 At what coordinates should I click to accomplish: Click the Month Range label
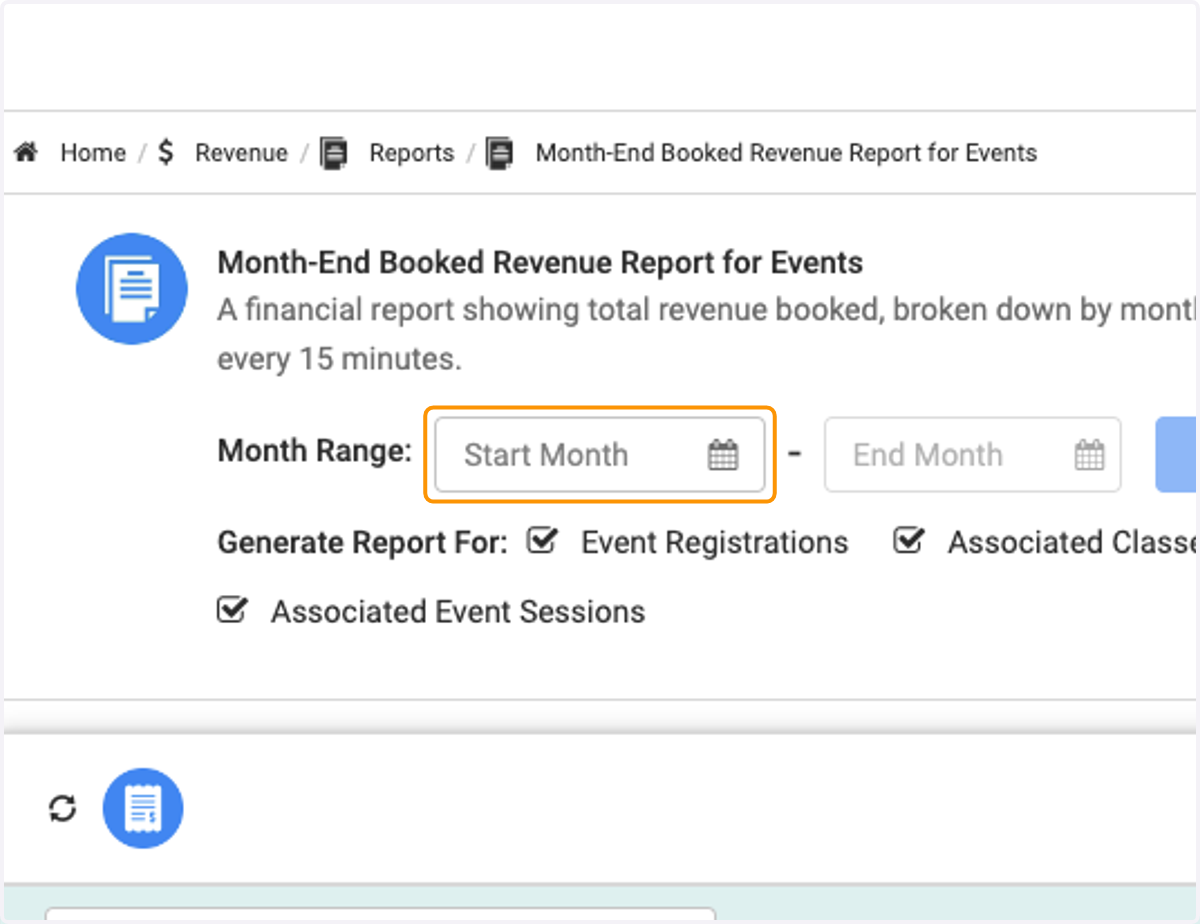tap(314, 451)
